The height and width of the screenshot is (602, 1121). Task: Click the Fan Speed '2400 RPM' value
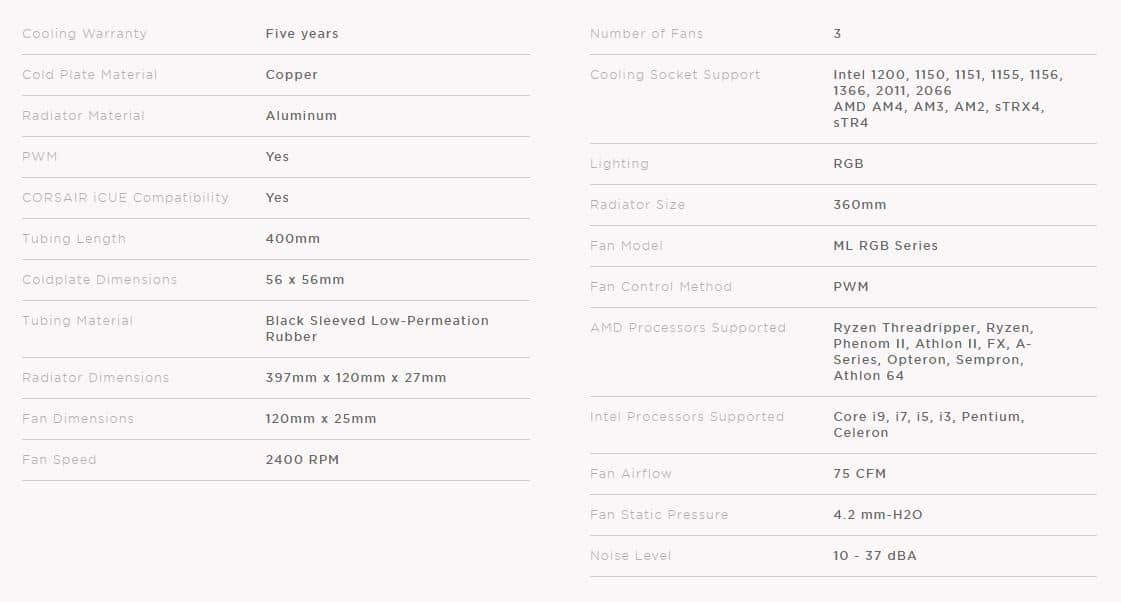pyautogui.click(x=302, y=459)
